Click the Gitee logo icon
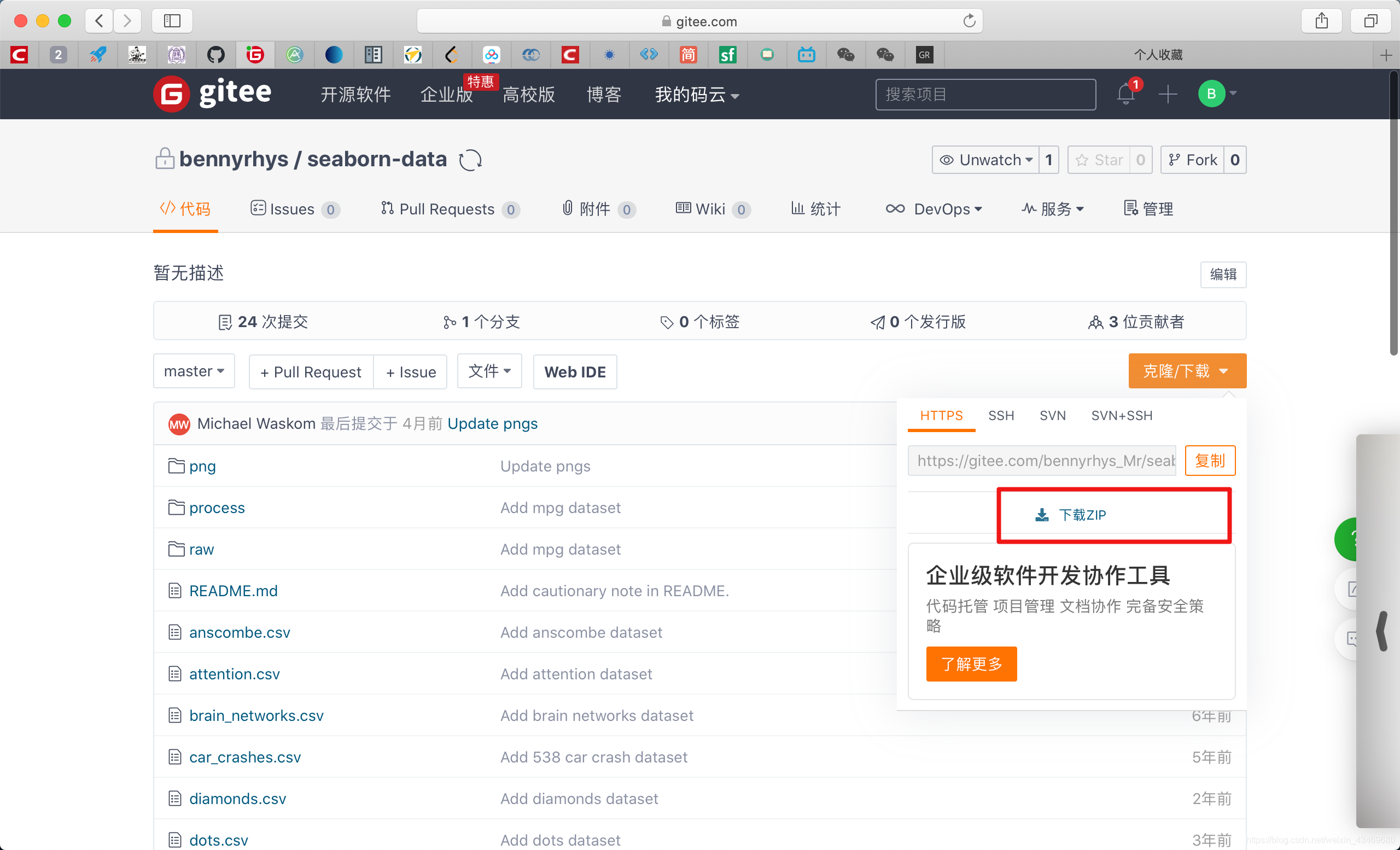 171,94
